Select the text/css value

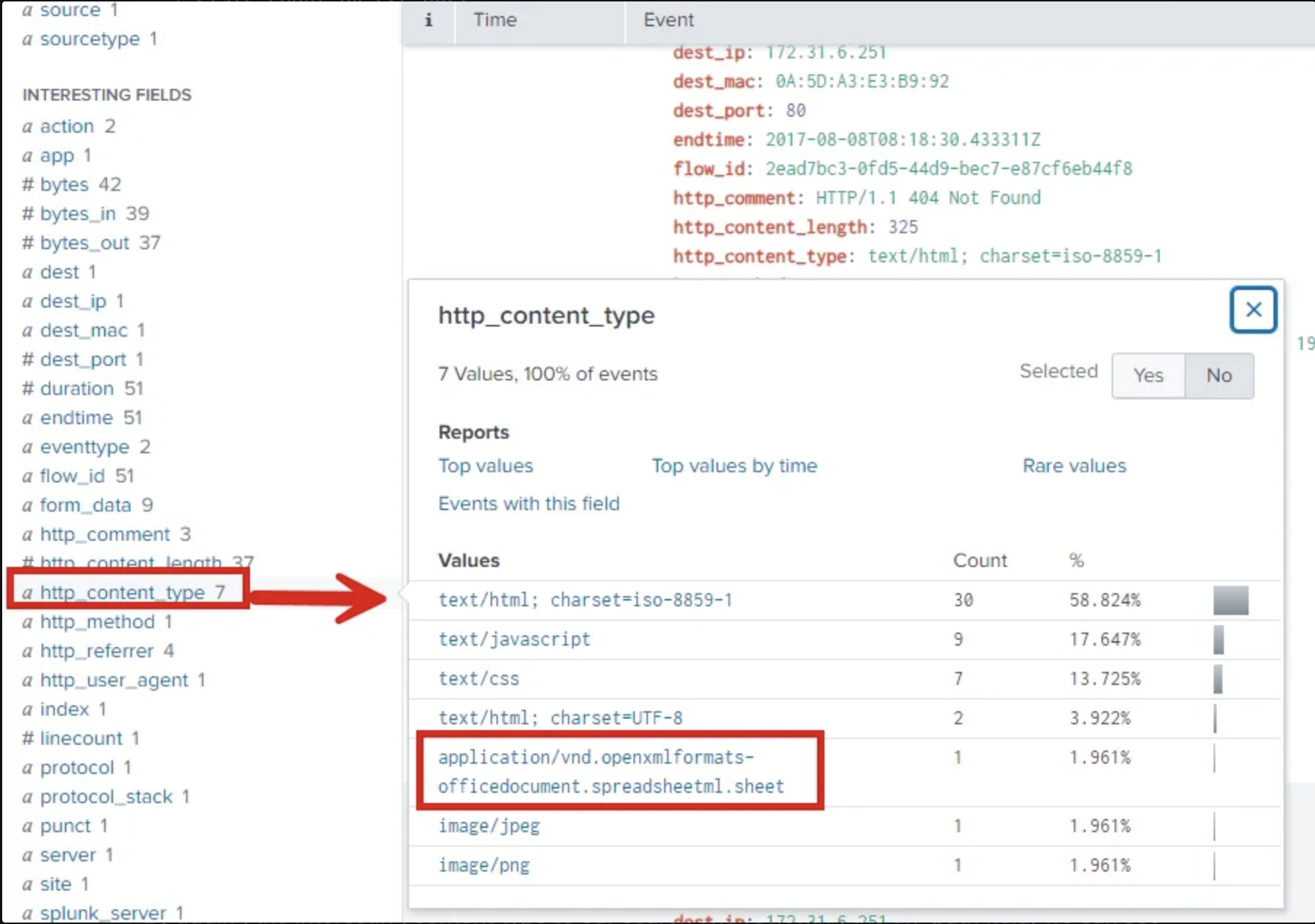point(478,678)
